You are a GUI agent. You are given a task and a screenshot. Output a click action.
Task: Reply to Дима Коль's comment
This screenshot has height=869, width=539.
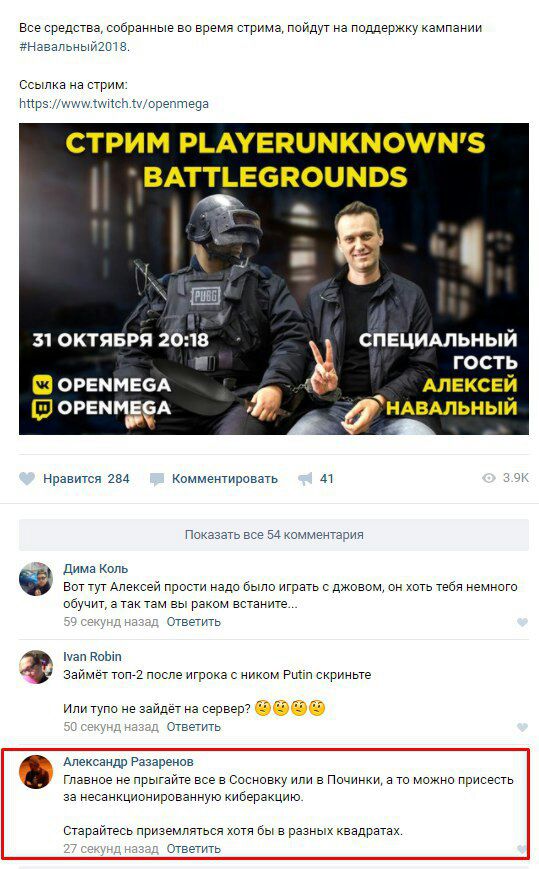[x=193, y=622]
